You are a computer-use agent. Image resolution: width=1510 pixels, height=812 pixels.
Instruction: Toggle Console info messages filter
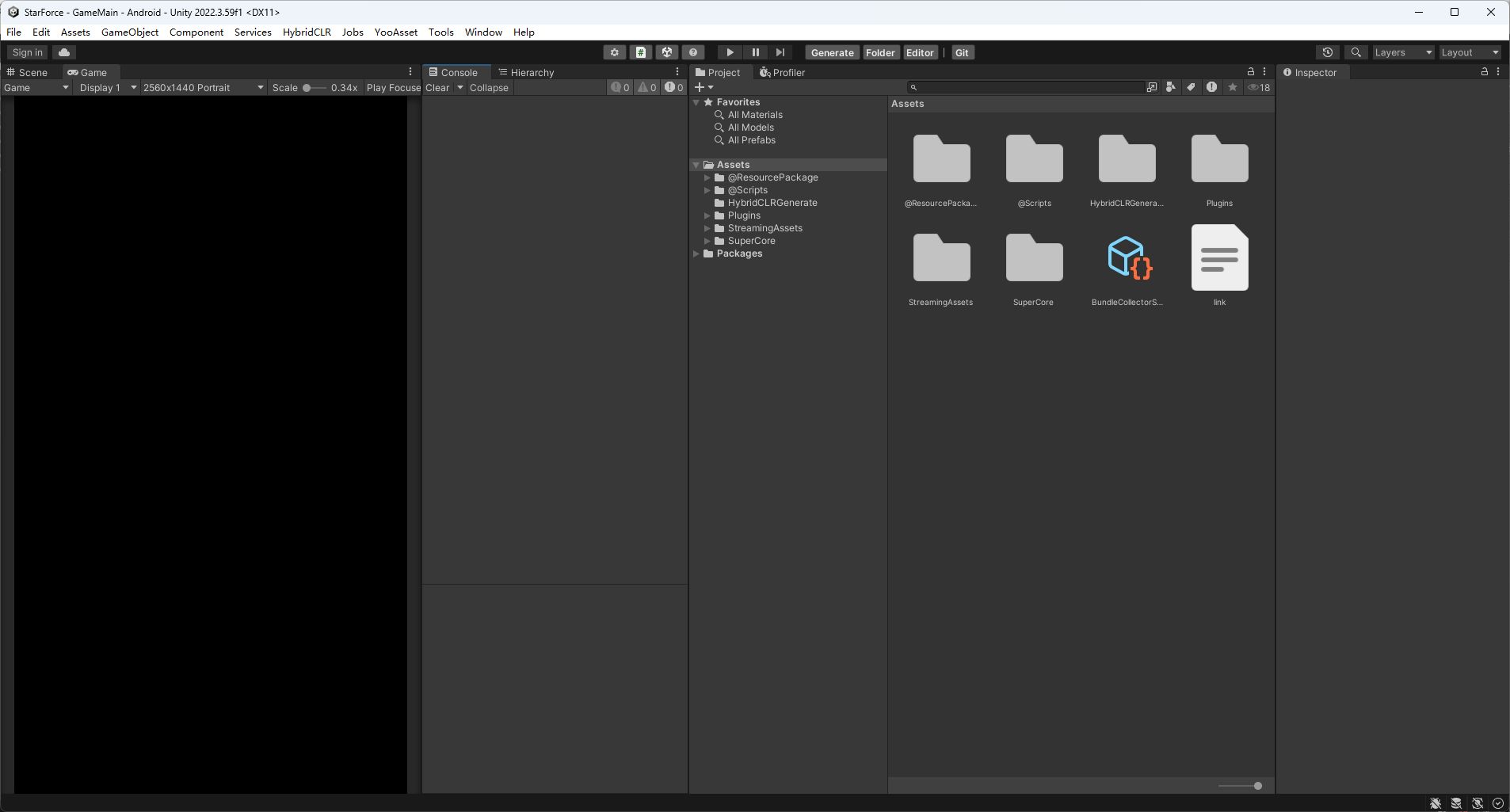coord(620,88)
